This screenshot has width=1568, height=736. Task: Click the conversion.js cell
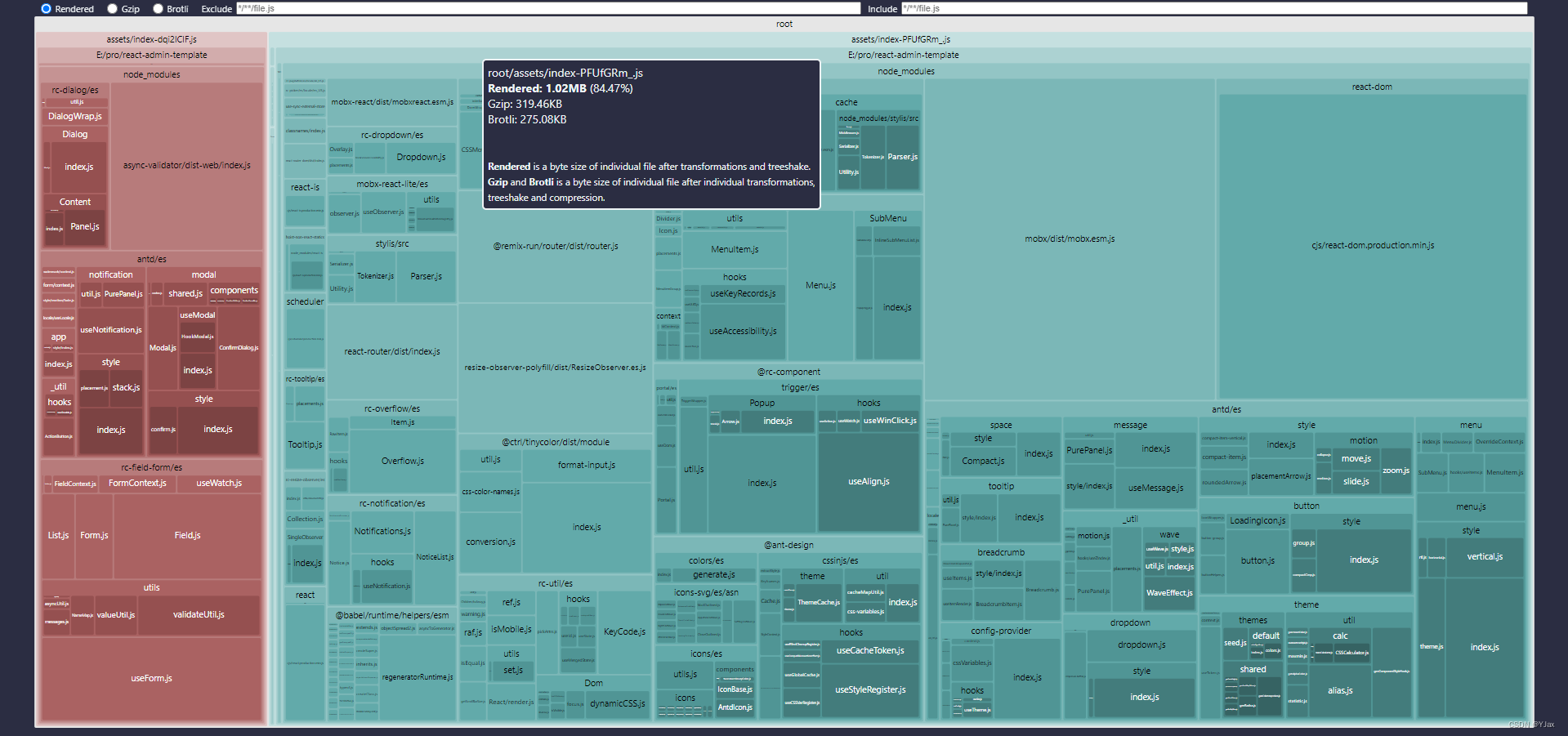(490, 542)
